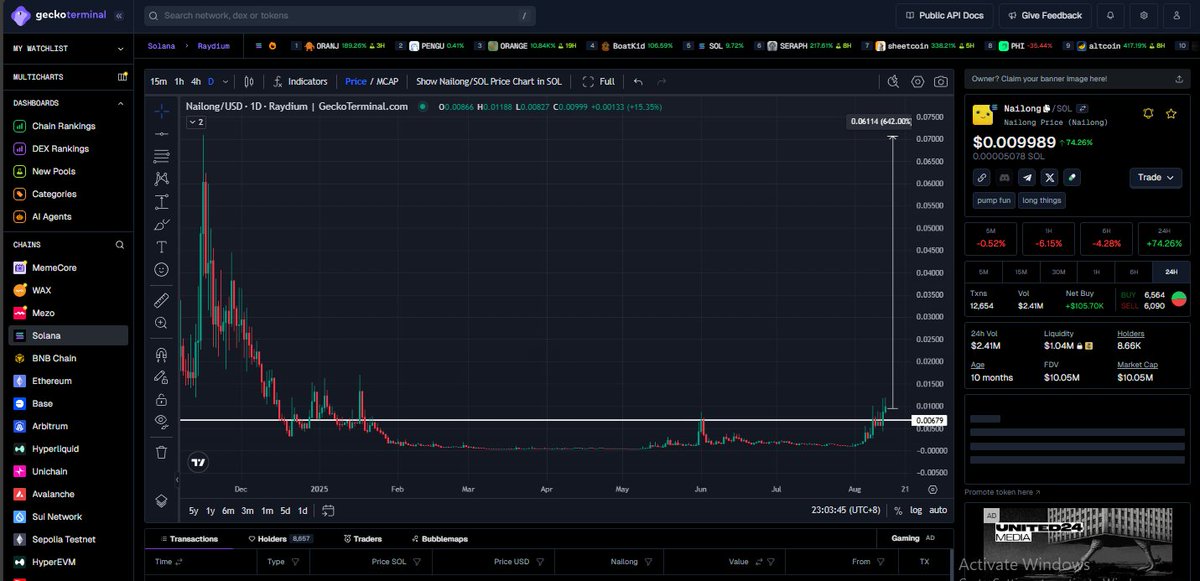Image resolution: width=1200 pixels, height=581 pixels.
Task: Click the quick search icon in chart toolbar
Action: click(x=894, y=82)
